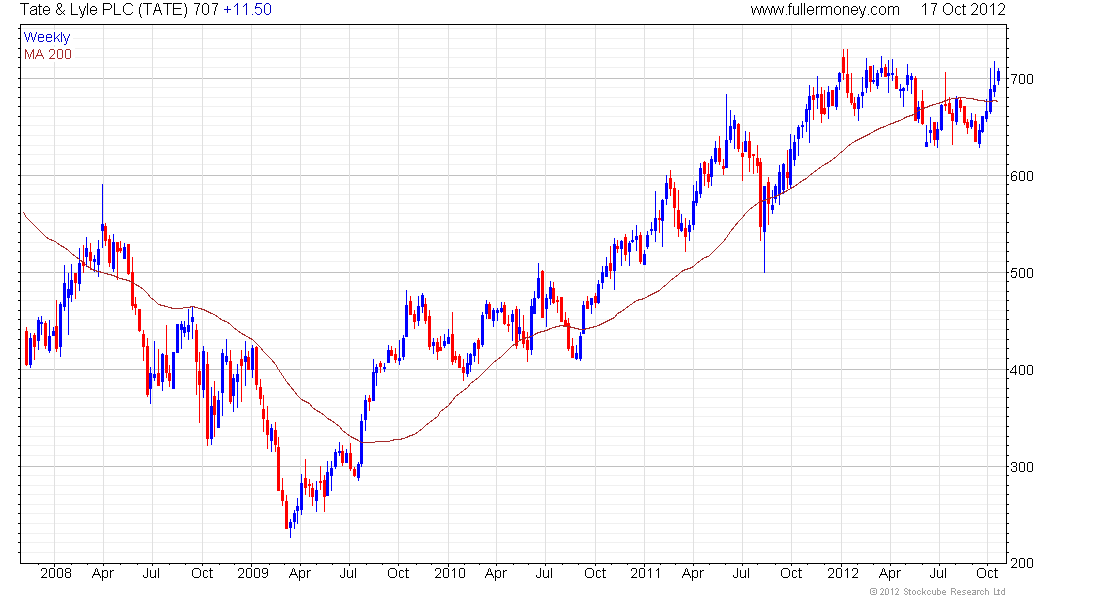
Task: Click the Tate & Lyle PLC chart title
Action: [119, 10]
